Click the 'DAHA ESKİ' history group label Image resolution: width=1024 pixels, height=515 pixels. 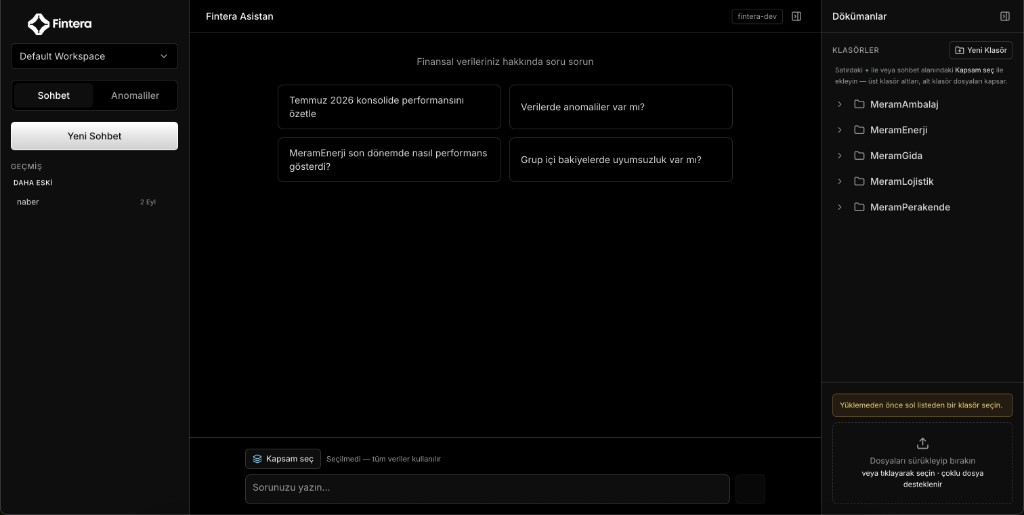(x=33, y=183)
